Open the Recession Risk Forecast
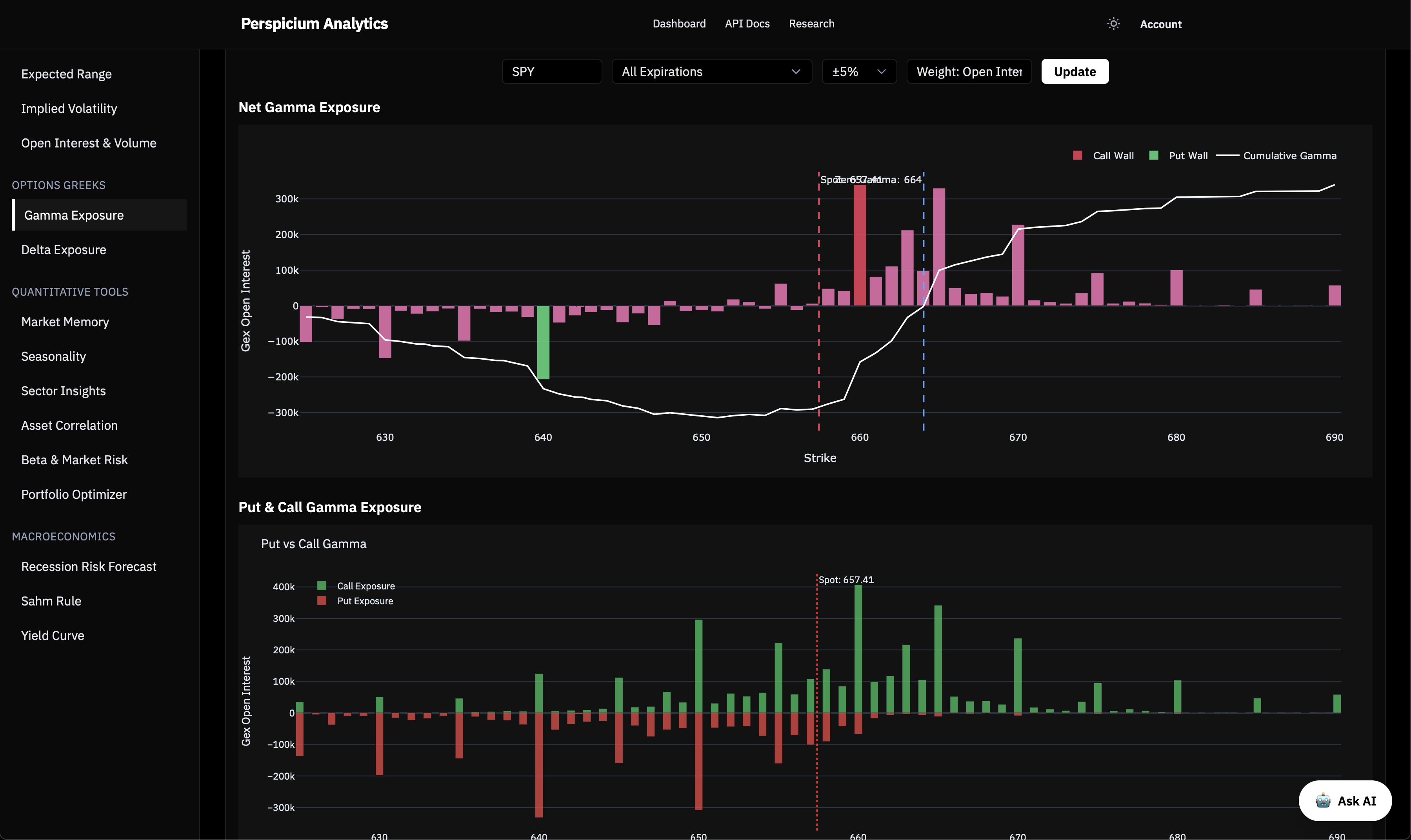This screenshot has width=1411, height=840. (x=89, y=566)
